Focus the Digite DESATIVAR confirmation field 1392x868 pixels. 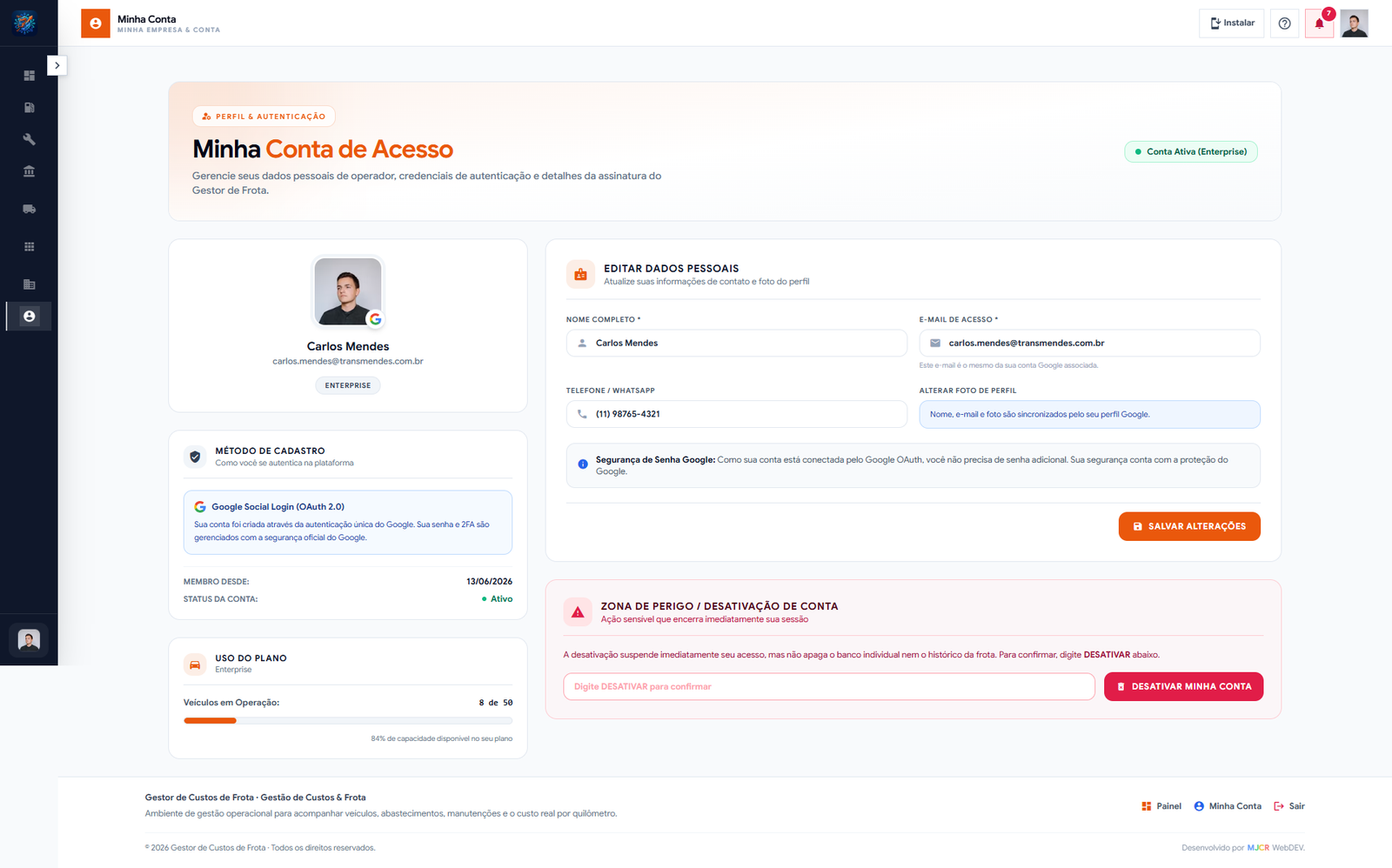click(x=829, y=686)
